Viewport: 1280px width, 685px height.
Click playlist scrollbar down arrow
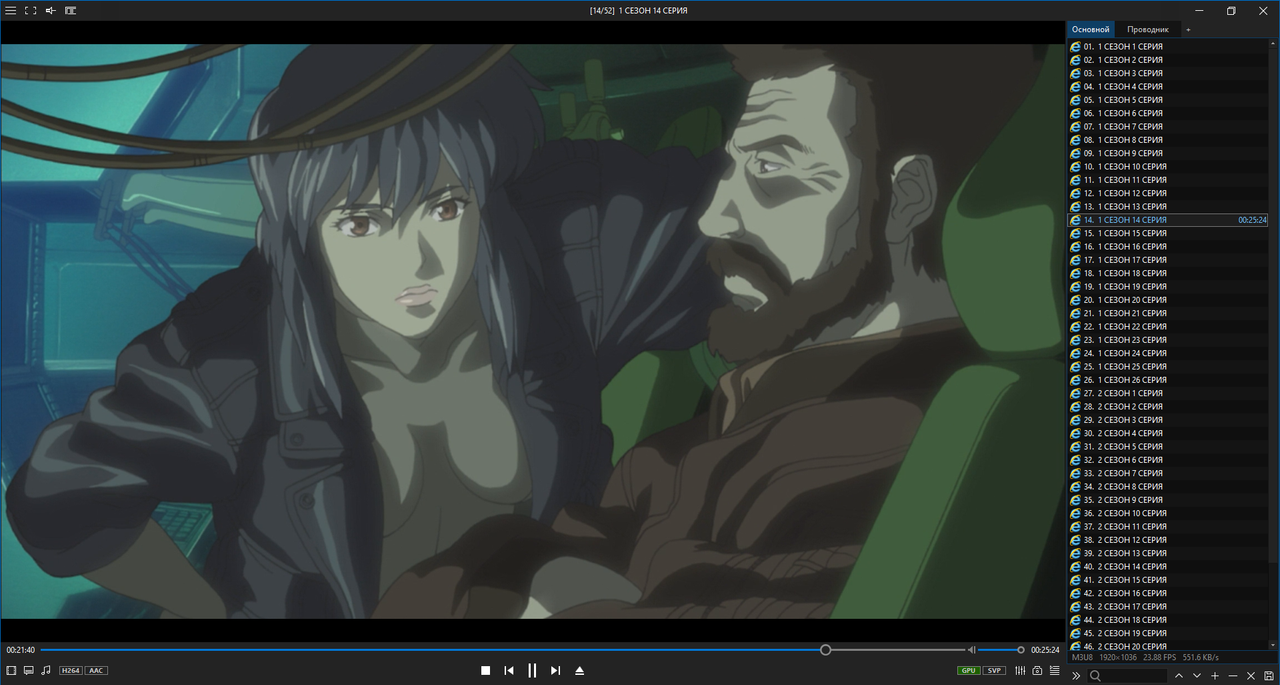[x=1274, y=646]
